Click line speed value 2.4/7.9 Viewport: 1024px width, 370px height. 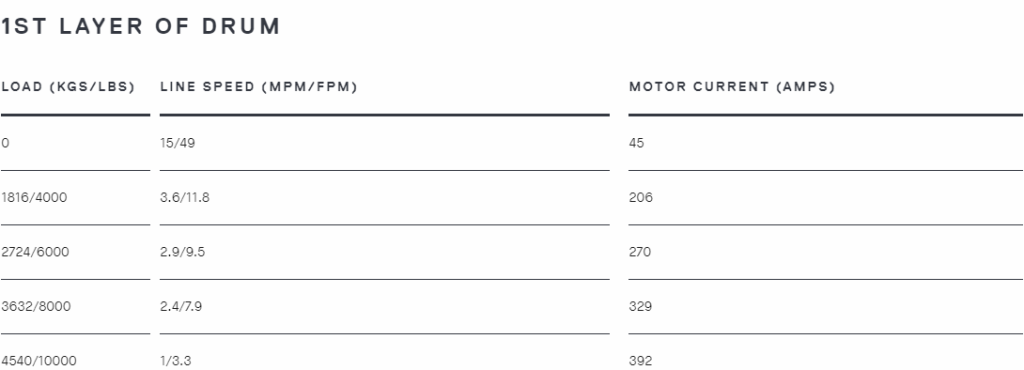pos(181,307)
